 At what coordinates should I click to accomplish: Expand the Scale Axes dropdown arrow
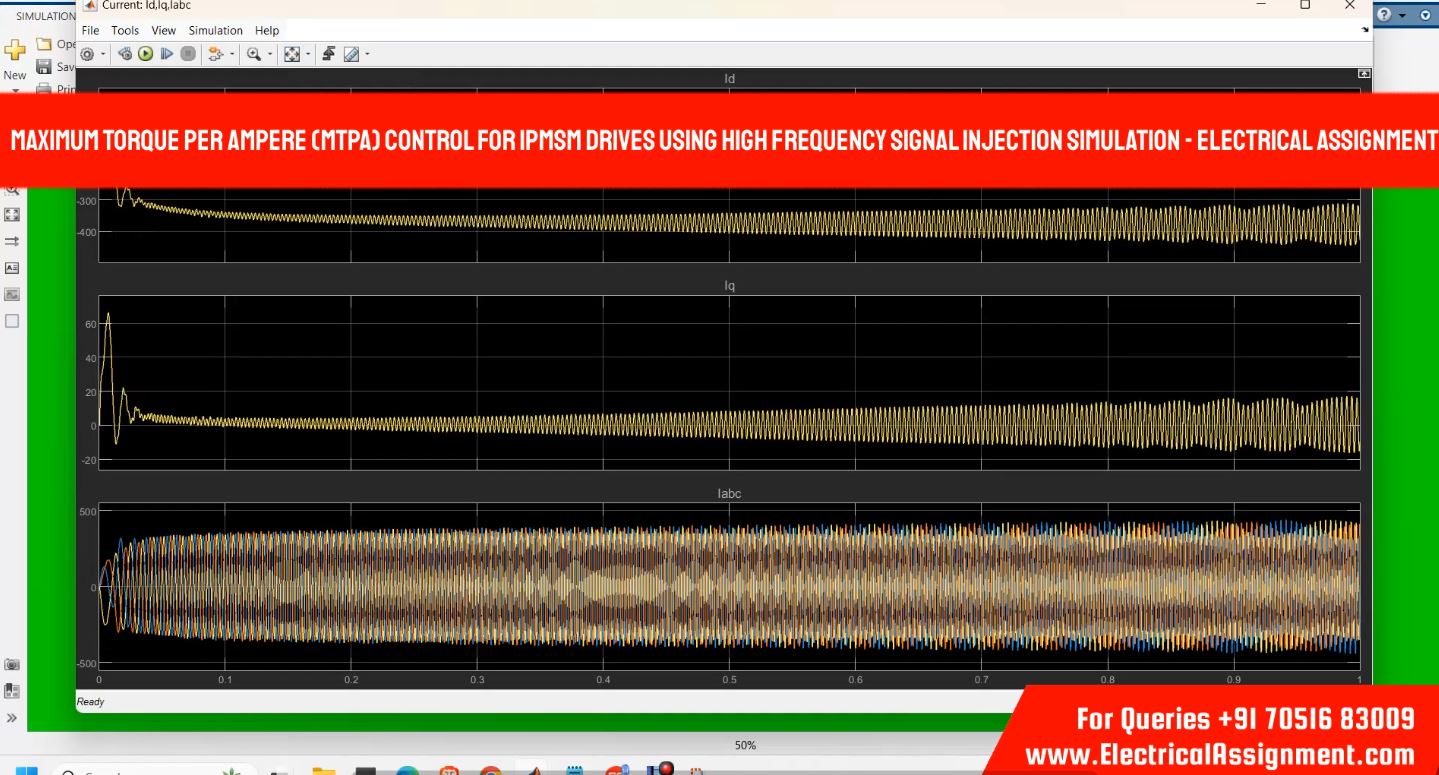point(308,54)
